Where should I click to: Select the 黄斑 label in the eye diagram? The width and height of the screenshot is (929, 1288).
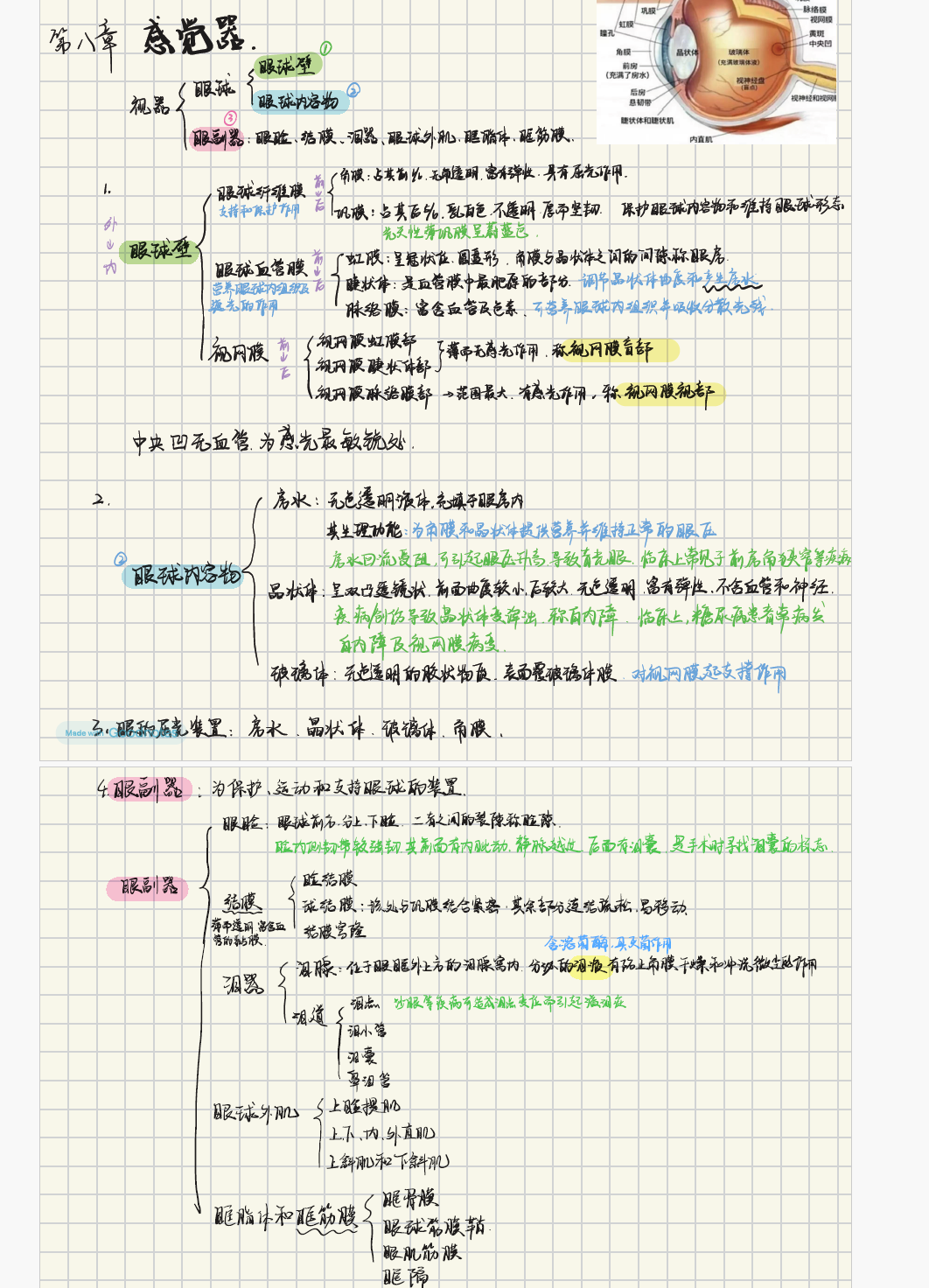click(816, 33)
